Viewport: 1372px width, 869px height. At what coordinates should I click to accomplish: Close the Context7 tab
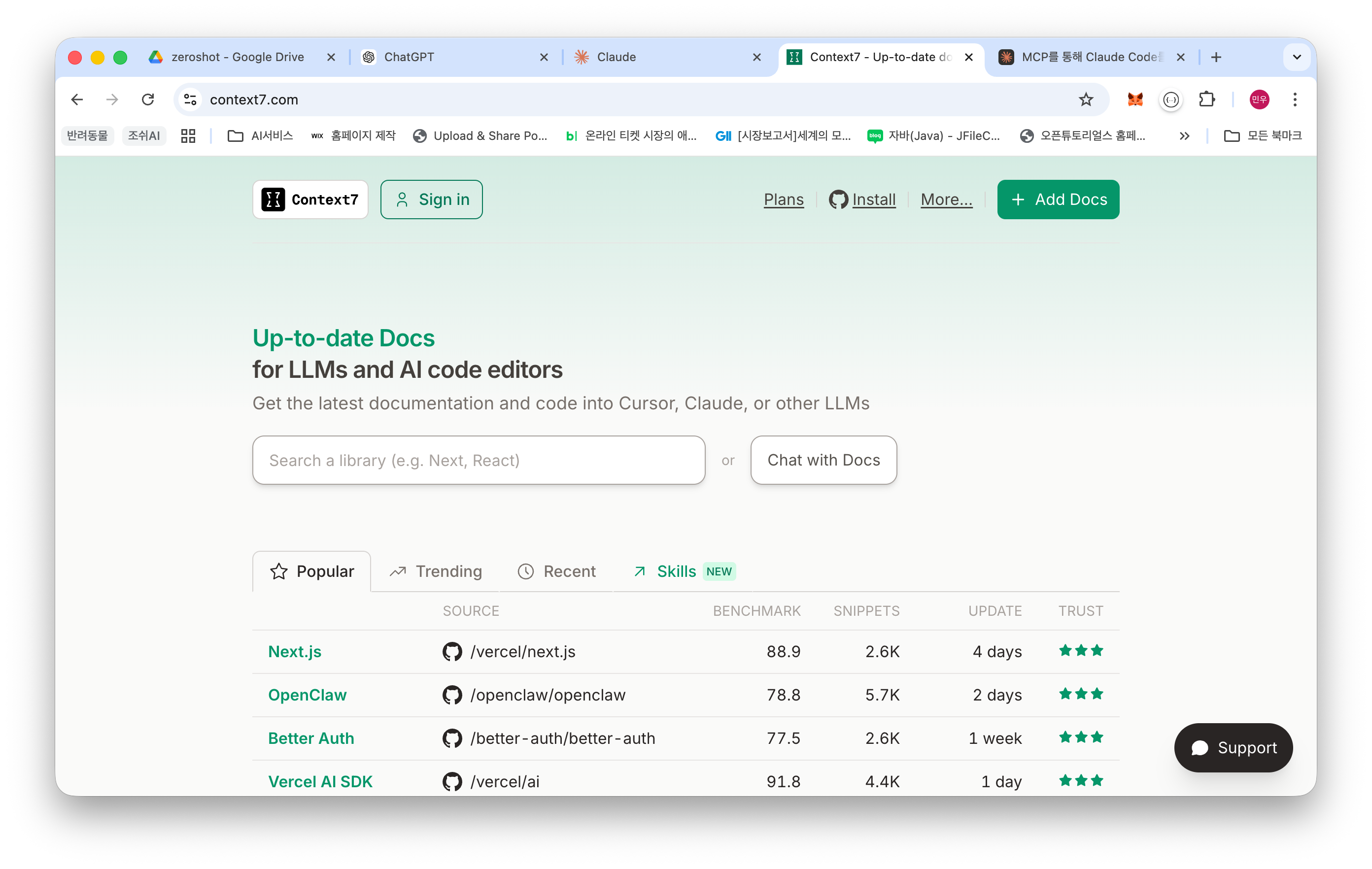[x=968, y=57]
